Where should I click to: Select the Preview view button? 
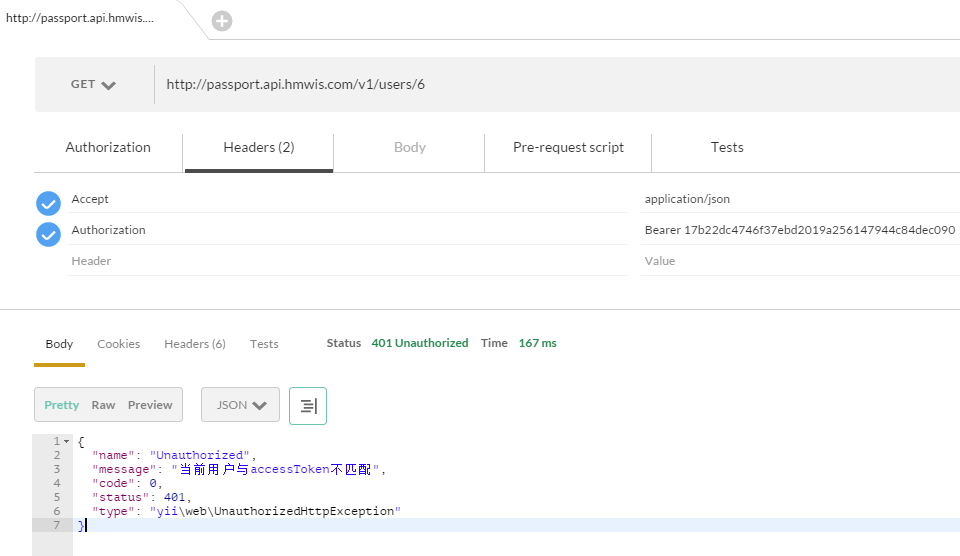[150, 405]
